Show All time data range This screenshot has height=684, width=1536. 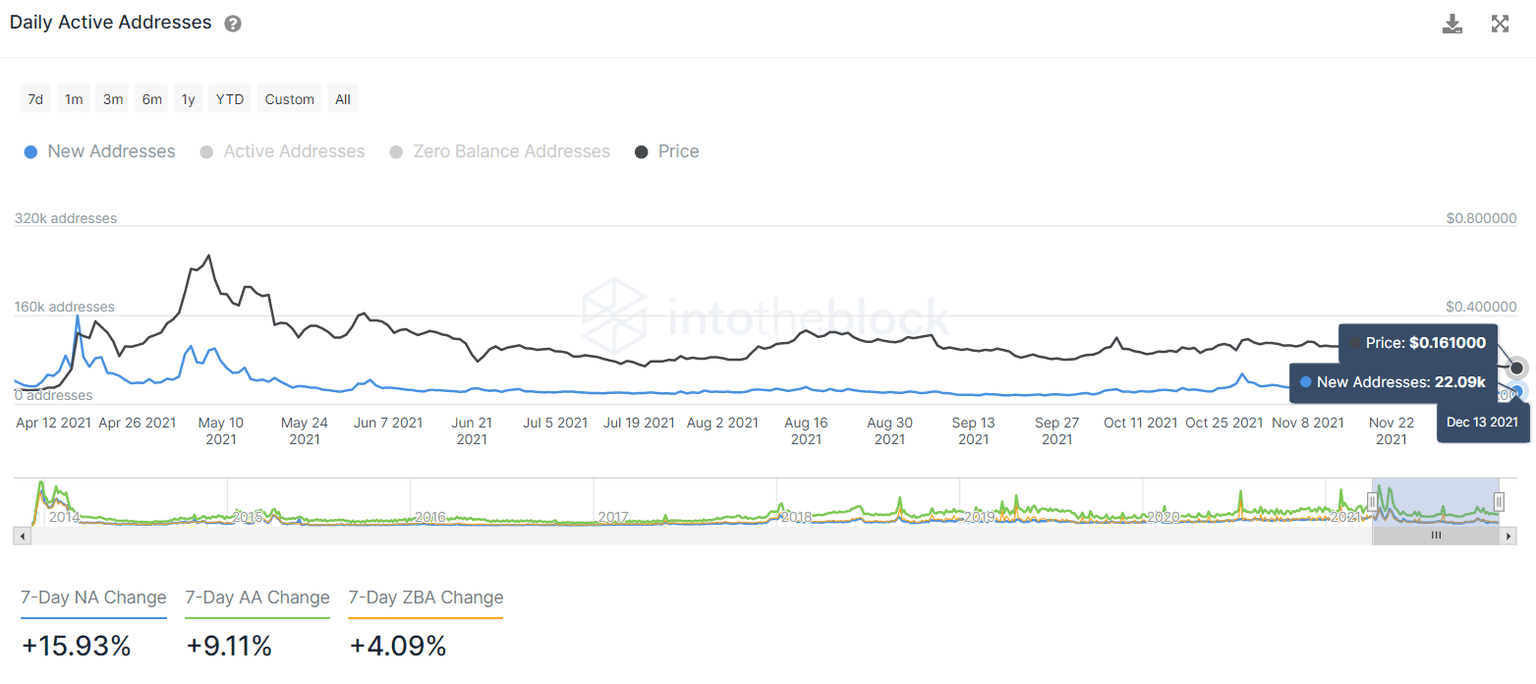coord(343,99)
